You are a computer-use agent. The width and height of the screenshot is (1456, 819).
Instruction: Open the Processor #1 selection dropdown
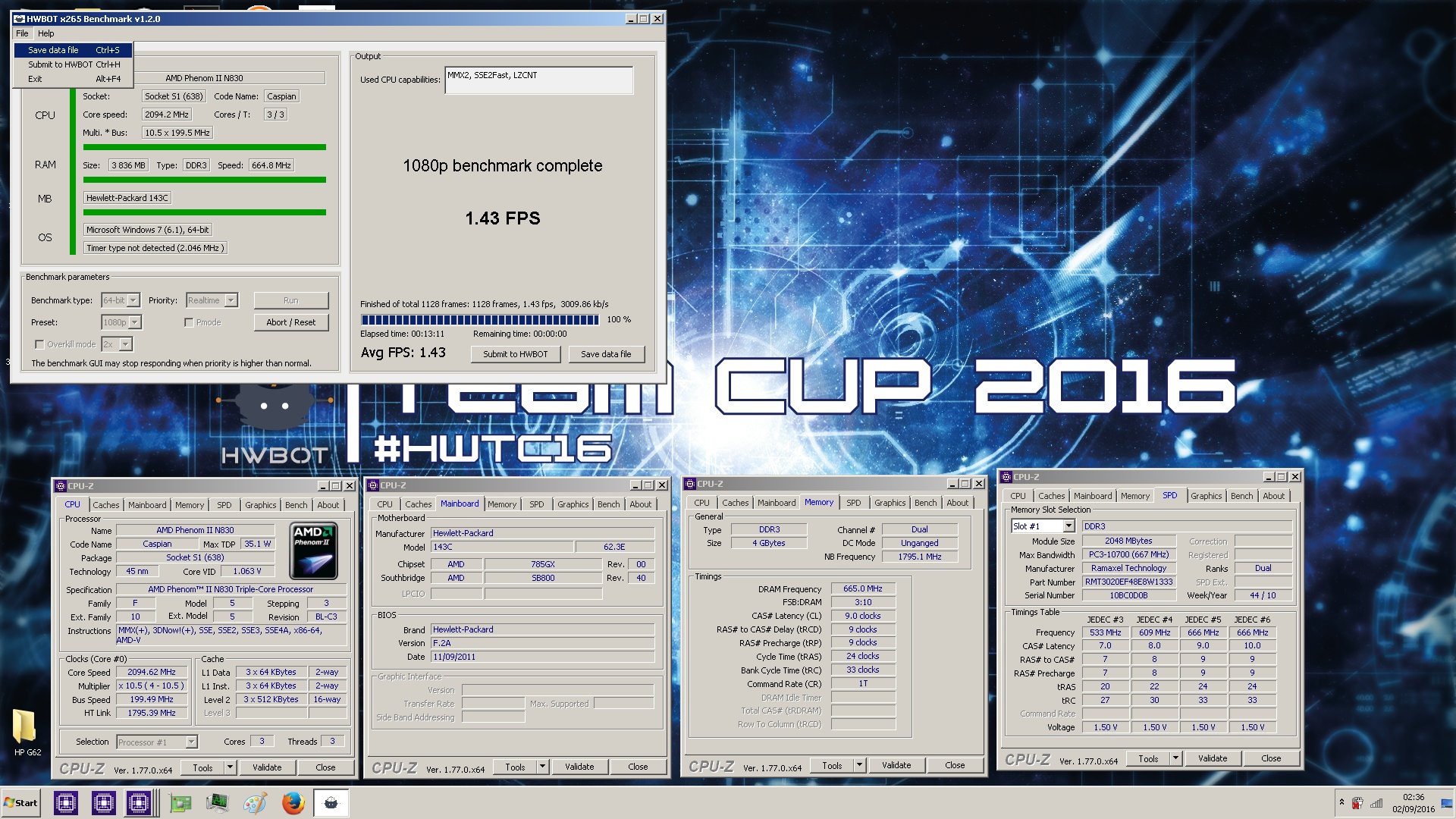point(157,742)
